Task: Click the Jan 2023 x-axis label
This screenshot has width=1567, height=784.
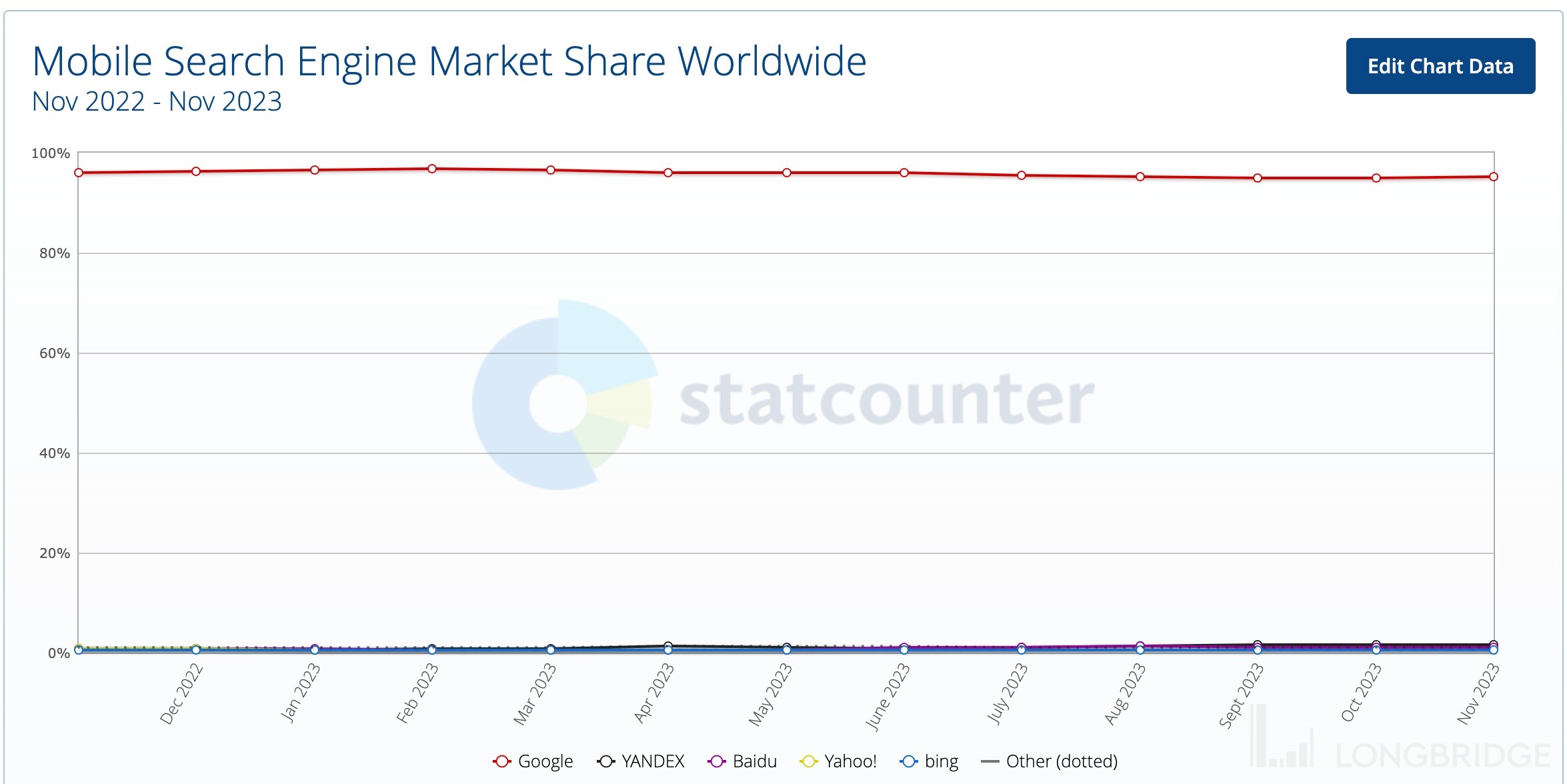Action: pos(301,693)
